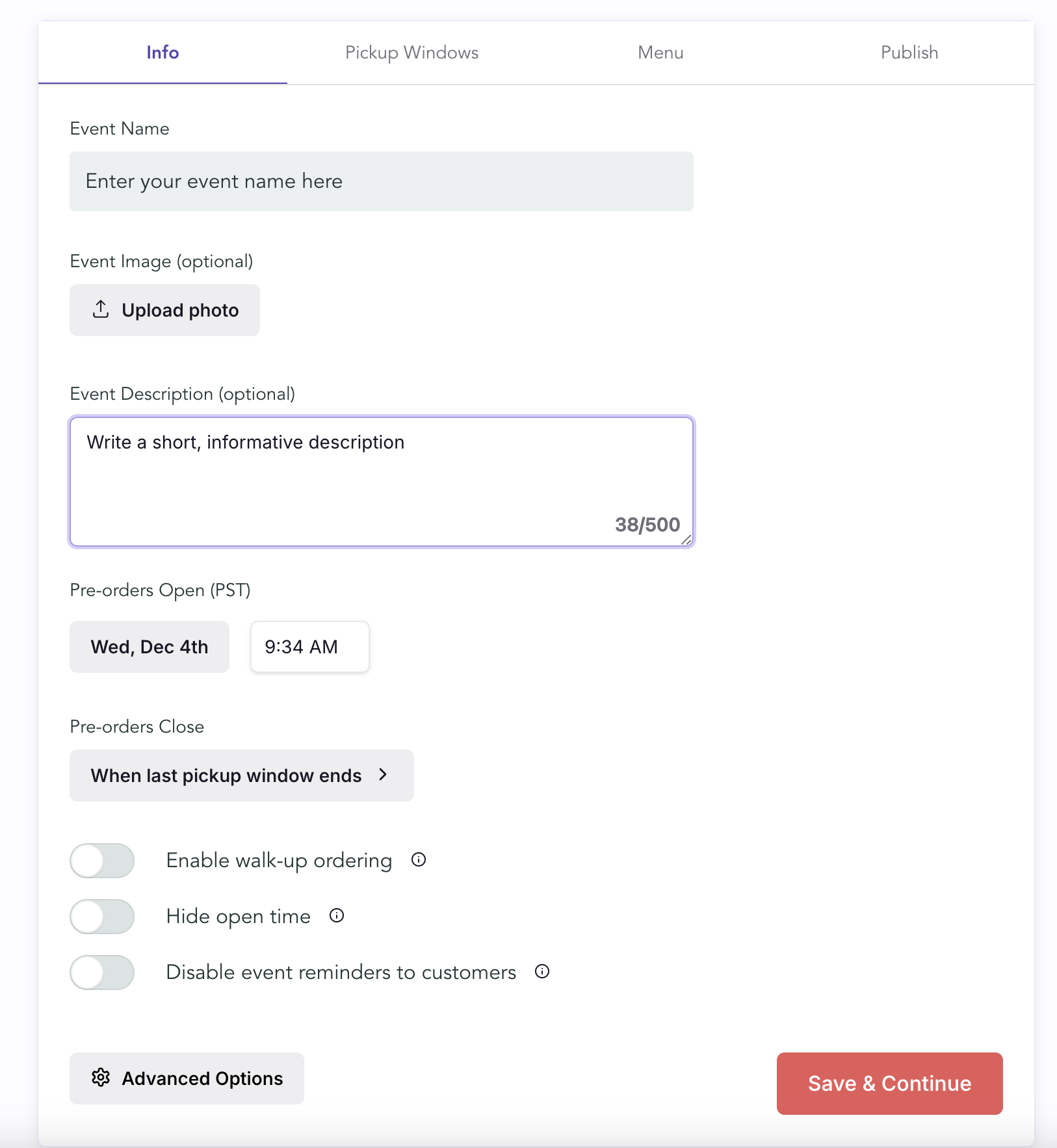This screenshot has width=1057, height=1148.
Task: Enable walk-up ordering toggle
Action: point(102,861)
